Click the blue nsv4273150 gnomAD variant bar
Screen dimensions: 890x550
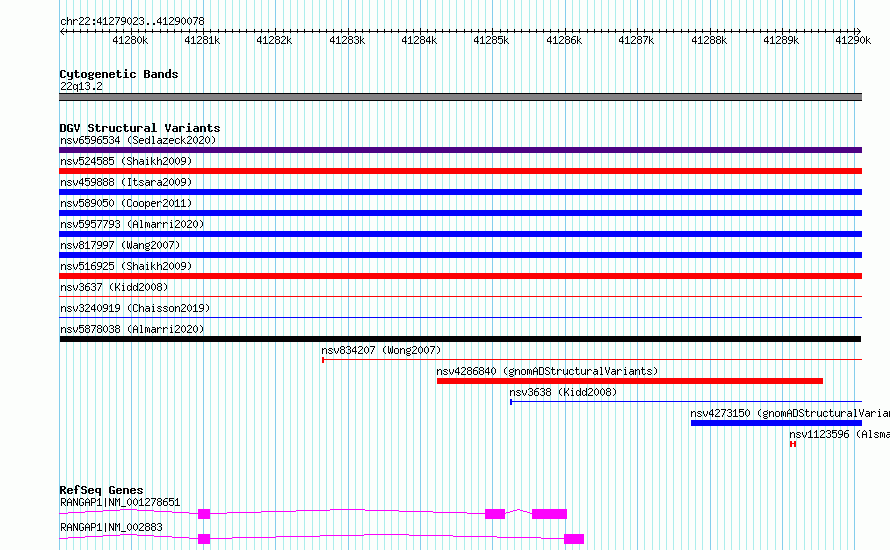(x=776, y=423)
